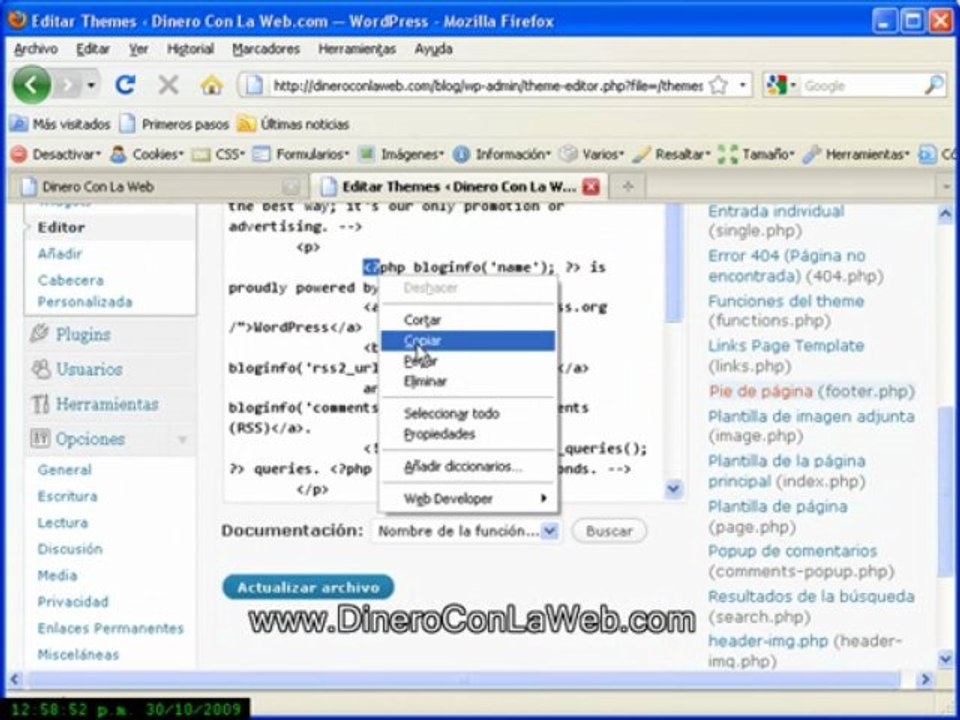Open the list all tabs dropdown
Viewport: 960px width, 720px height.
[x=946, y=187]
